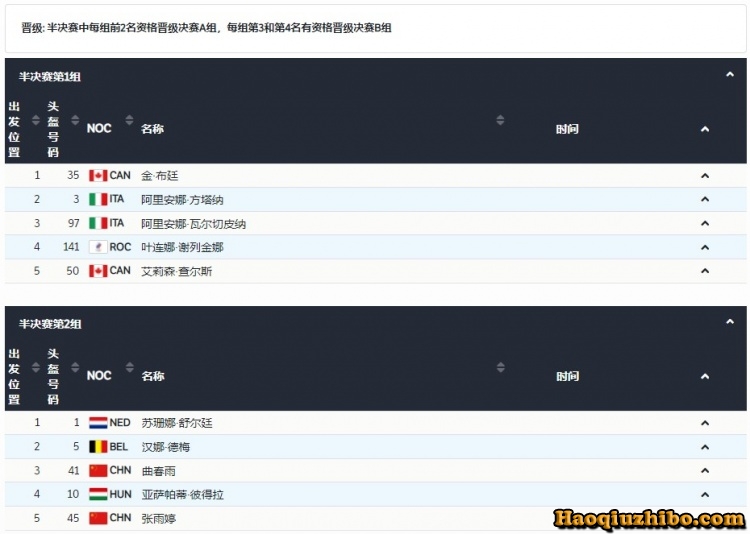Select athlete name 曲春雨
The width and height of the screenshot is (750, 534).
click(158, 471)
